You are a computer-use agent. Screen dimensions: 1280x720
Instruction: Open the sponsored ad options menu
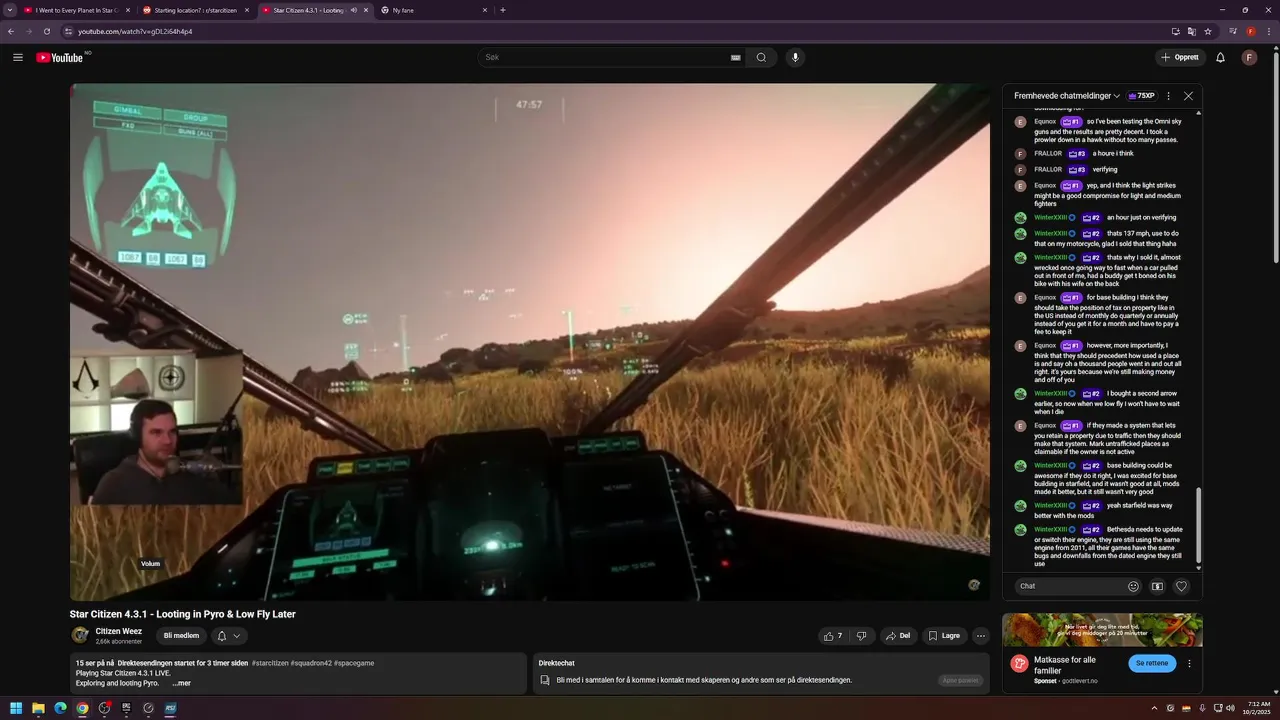[1189, 663]
